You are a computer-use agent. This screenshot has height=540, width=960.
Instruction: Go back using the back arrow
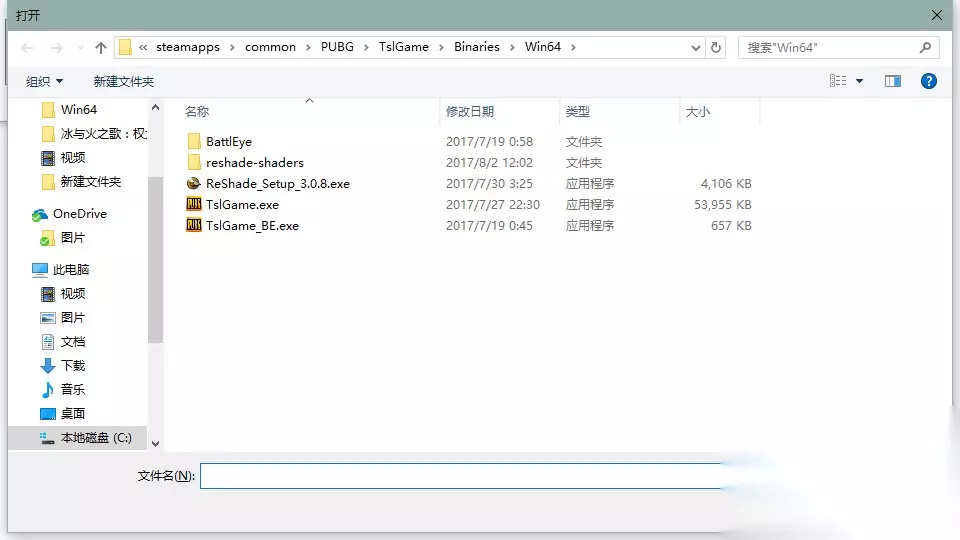point(27,48)
